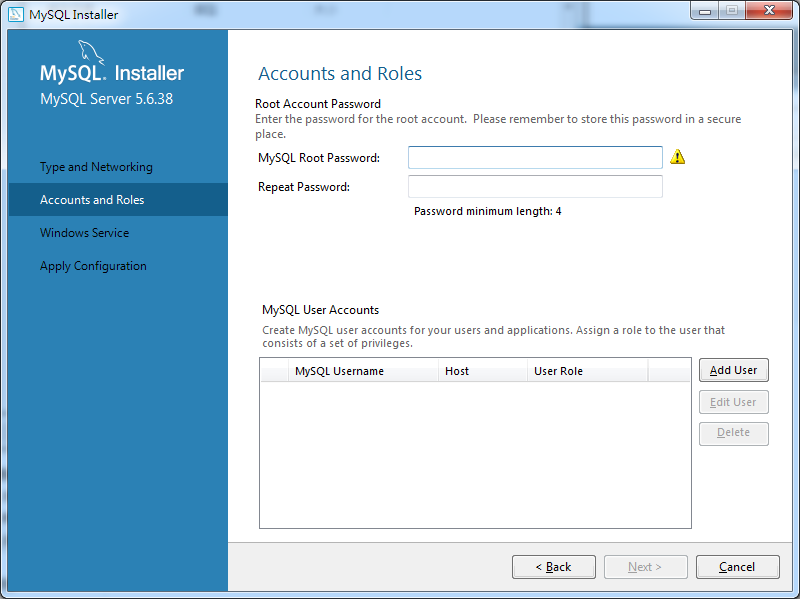The image size is (800, 599).
Task: Open the Apply Configuration step
Action: (93, 266)
